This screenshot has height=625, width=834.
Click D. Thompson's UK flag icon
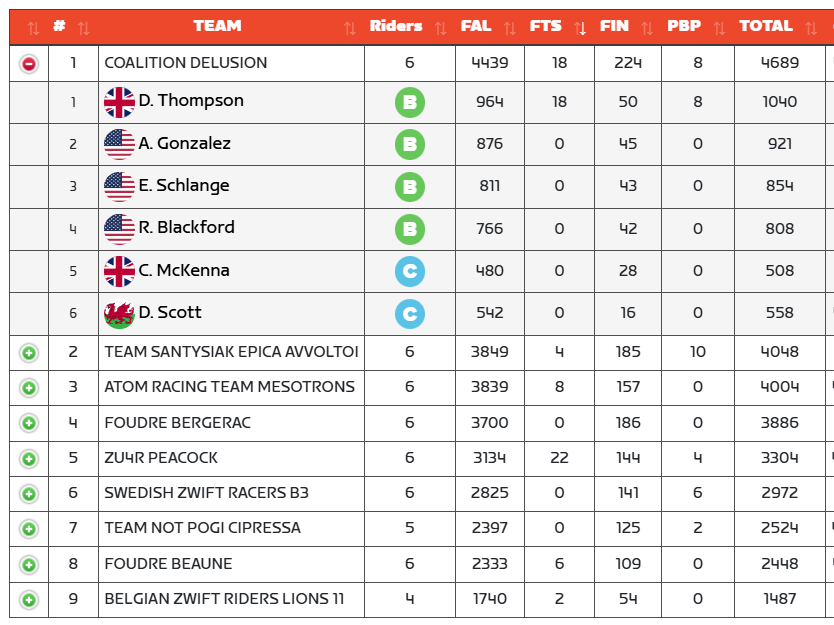119,102
